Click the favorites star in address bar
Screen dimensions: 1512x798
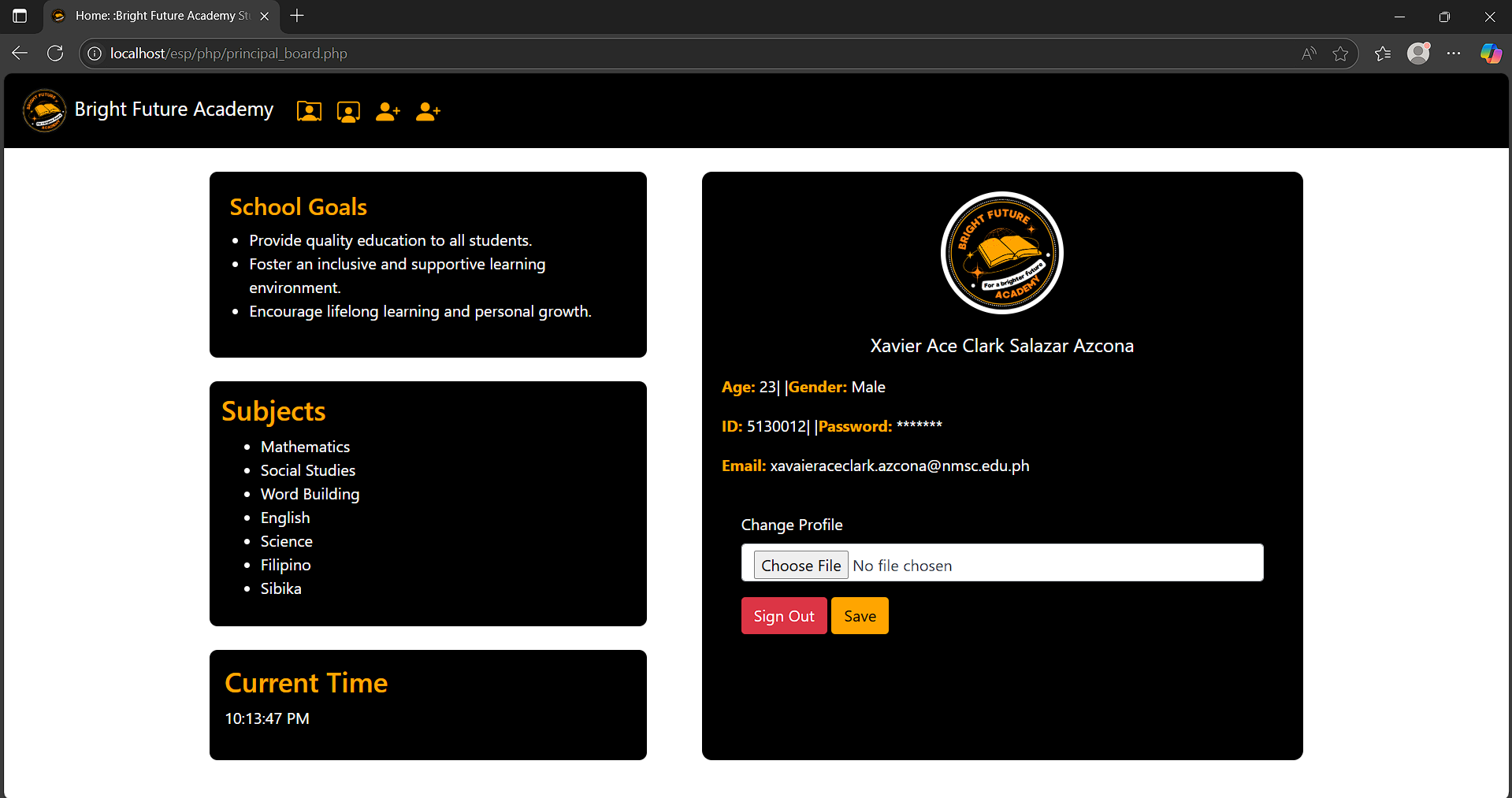pos(1340,53)
